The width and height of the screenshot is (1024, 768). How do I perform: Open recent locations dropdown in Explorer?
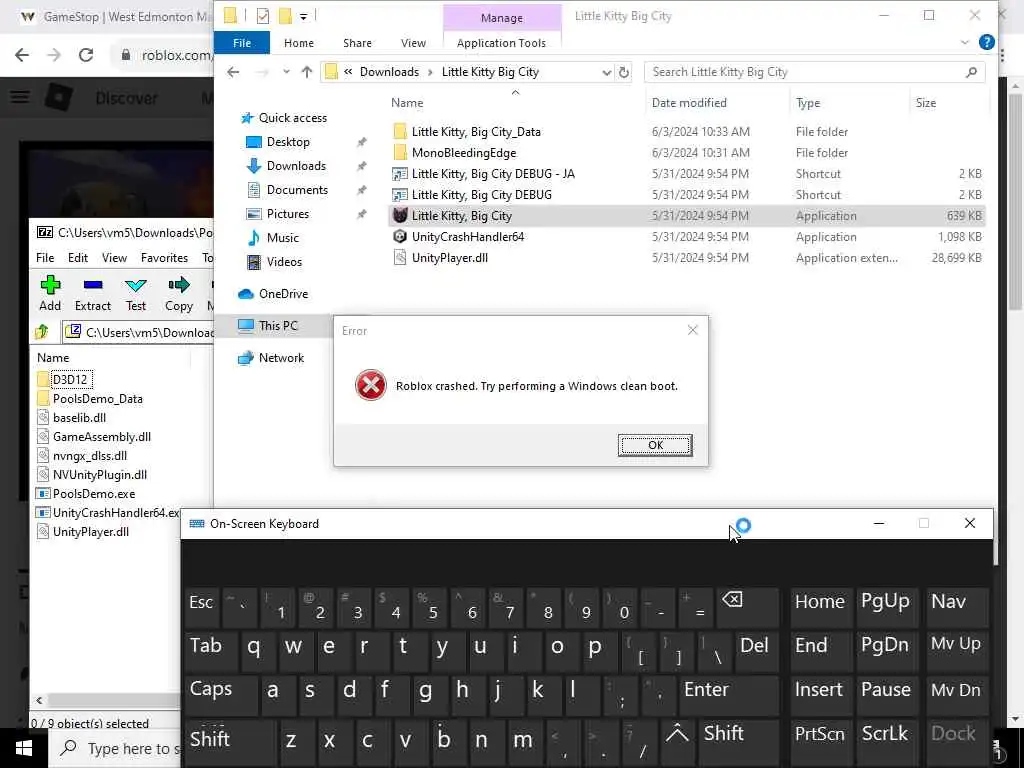[x=286, y=72]
